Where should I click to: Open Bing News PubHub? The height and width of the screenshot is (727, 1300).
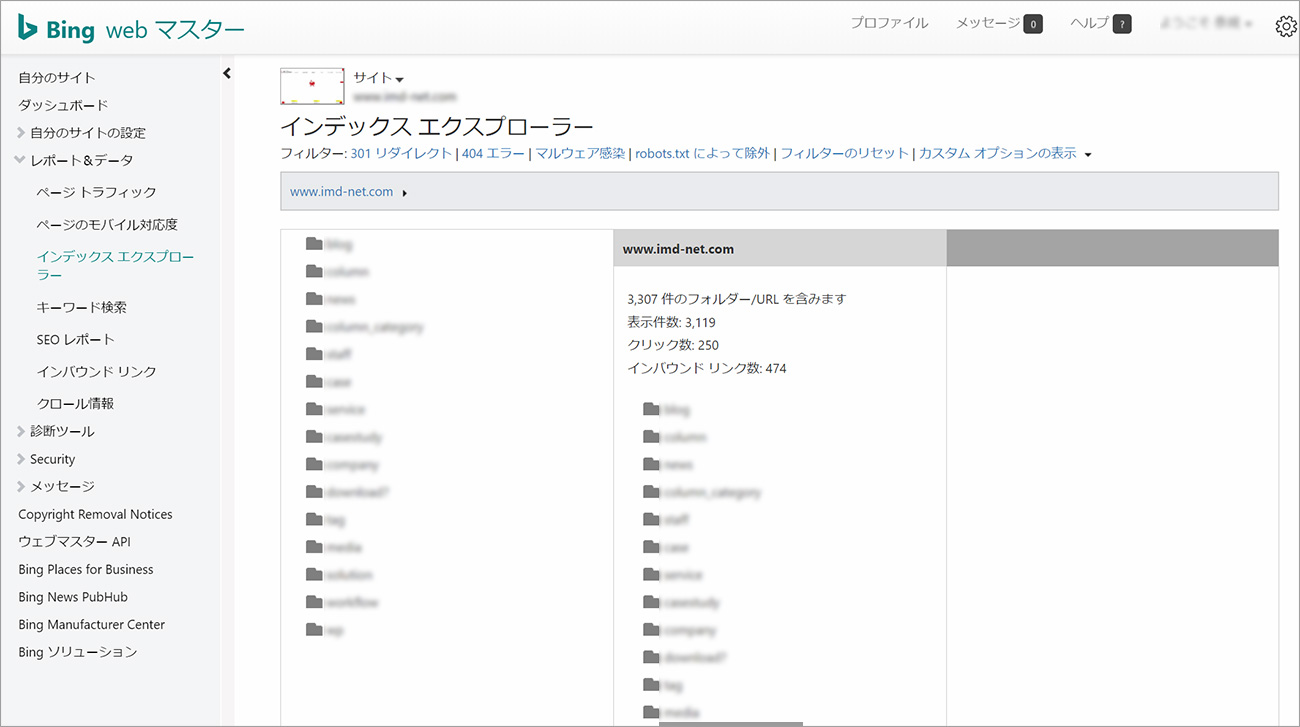(x=73, y=597)
